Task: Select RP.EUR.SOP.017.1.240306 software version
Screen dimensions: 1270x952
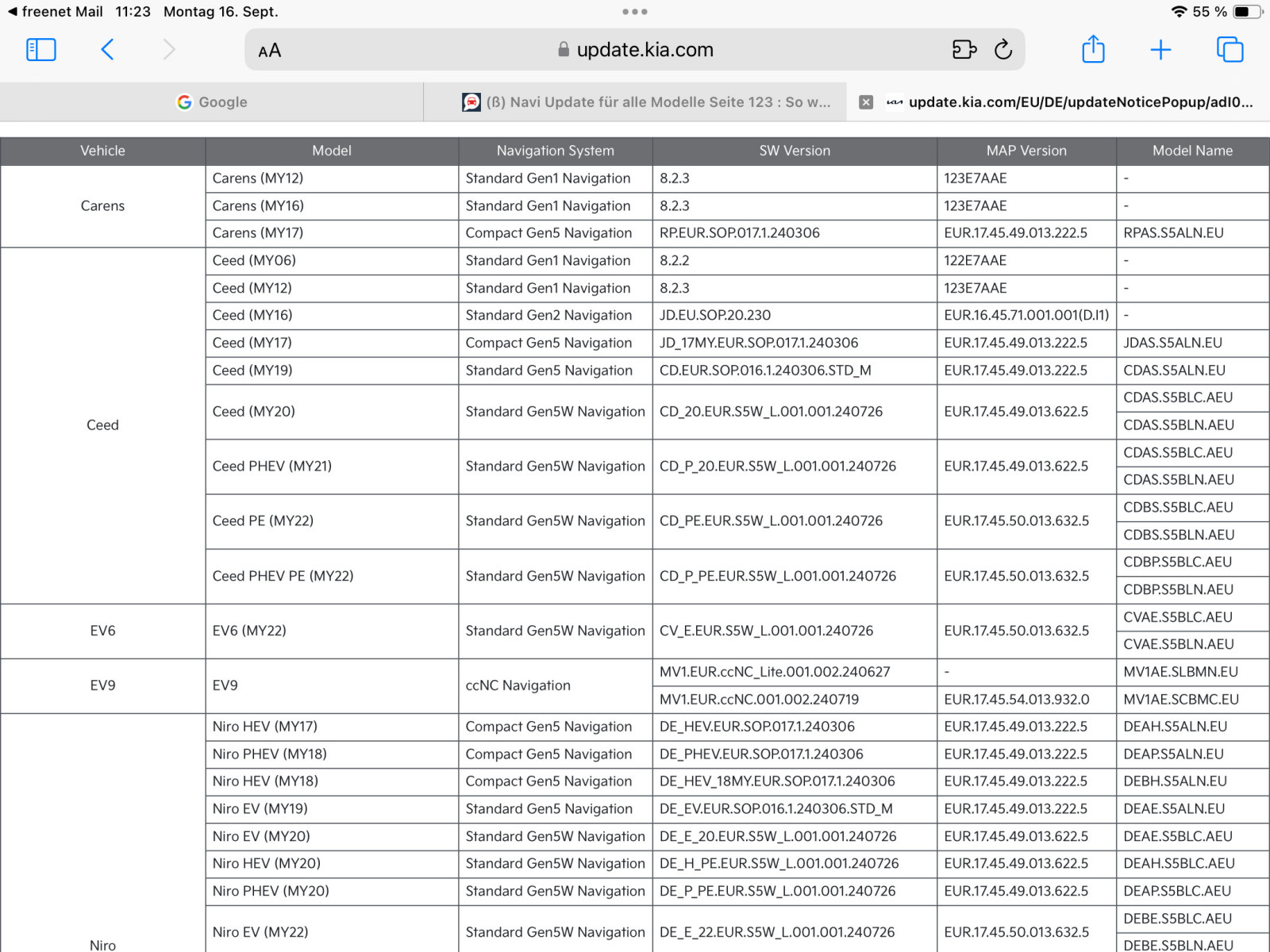Action: click(795, 233)
